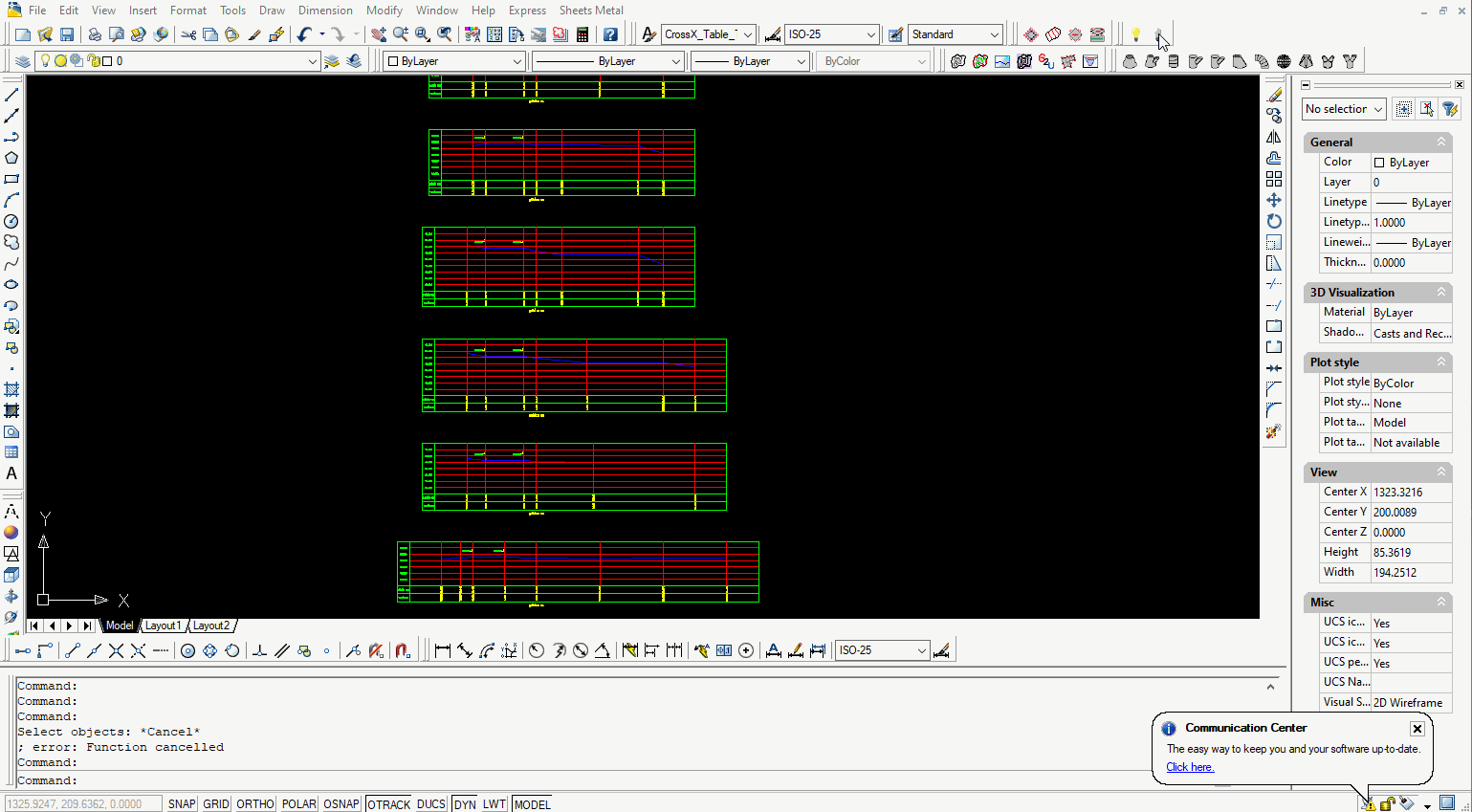The height and width of the screenshot is (812, 1472).
Task: Click the Cut scissors icon
Action: [x=188, y=34]
